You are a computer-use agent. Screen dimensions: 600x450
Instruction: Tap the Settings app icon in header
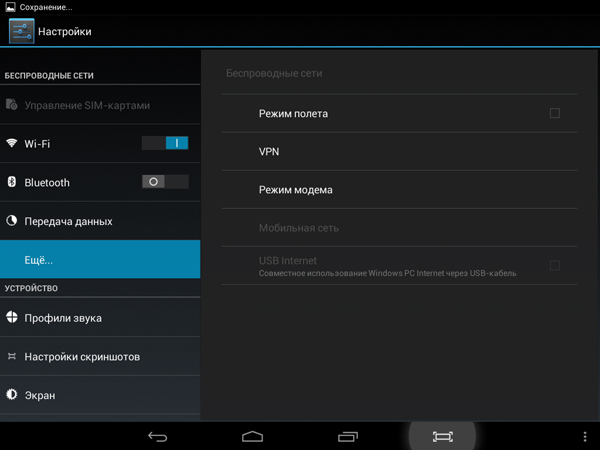point(22,31)
